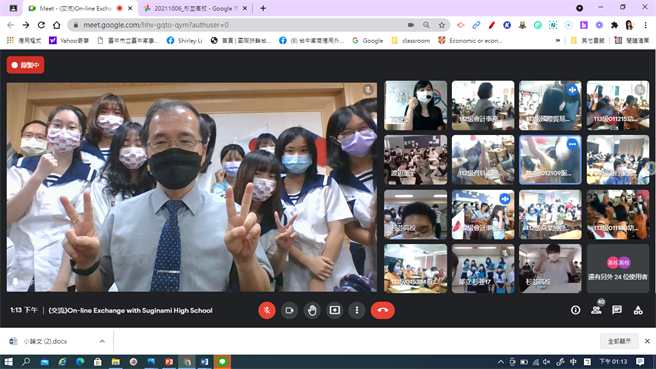This screenshot has height=369, width=656.
Task: Open the Google bookmark
Action: coord(368,41)
